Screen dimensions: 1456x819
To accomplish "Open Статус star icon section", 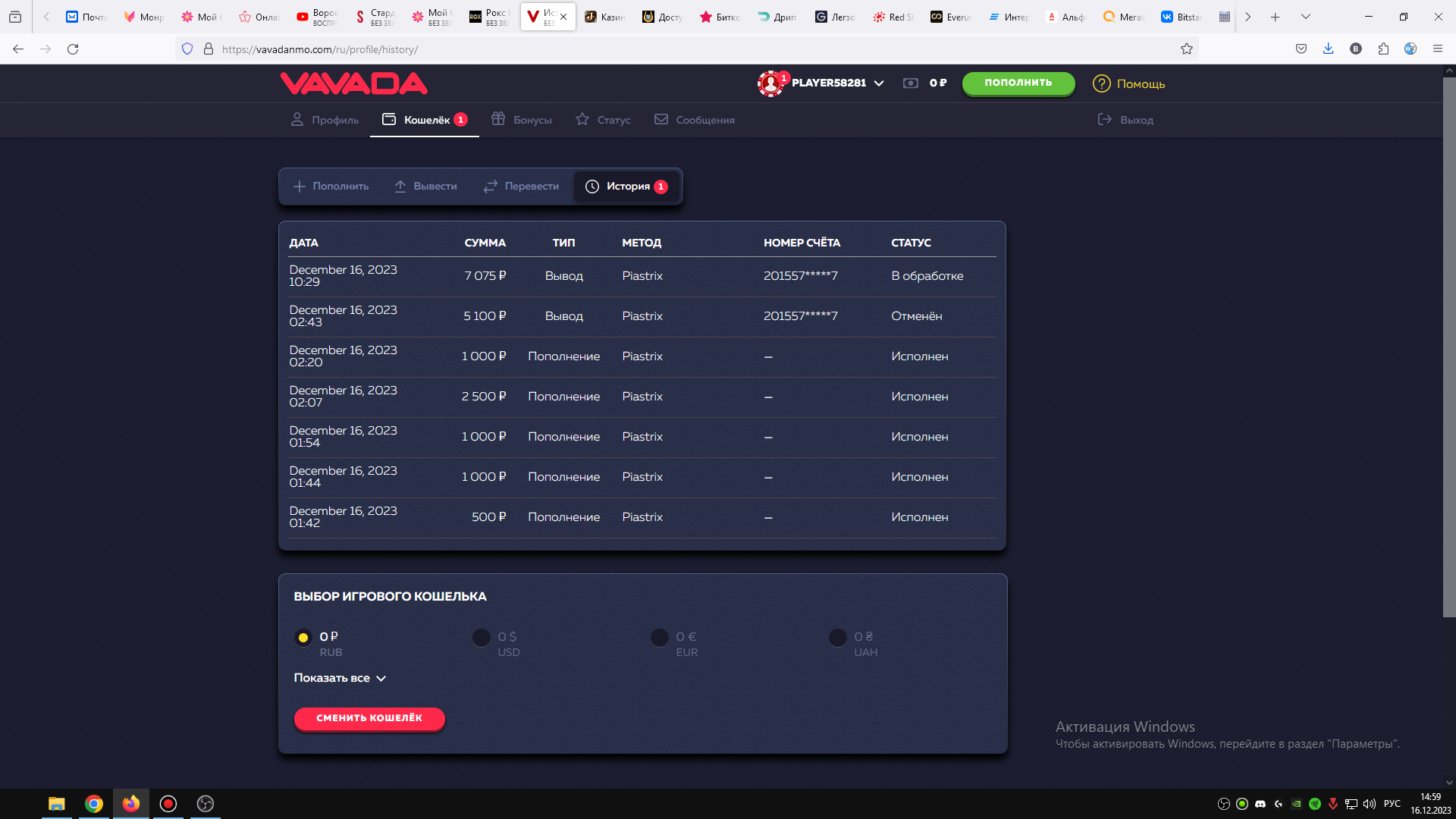I will (582, 120).
